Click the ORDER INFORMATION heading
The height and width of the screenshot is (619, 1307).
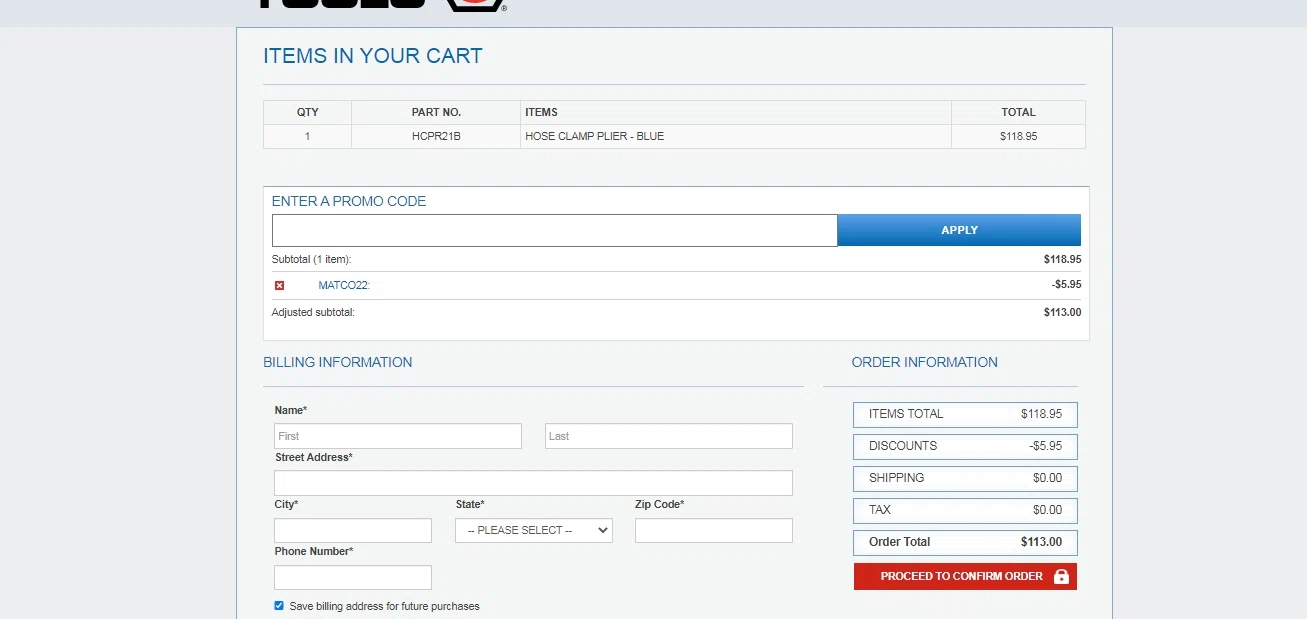pos(925,362)
